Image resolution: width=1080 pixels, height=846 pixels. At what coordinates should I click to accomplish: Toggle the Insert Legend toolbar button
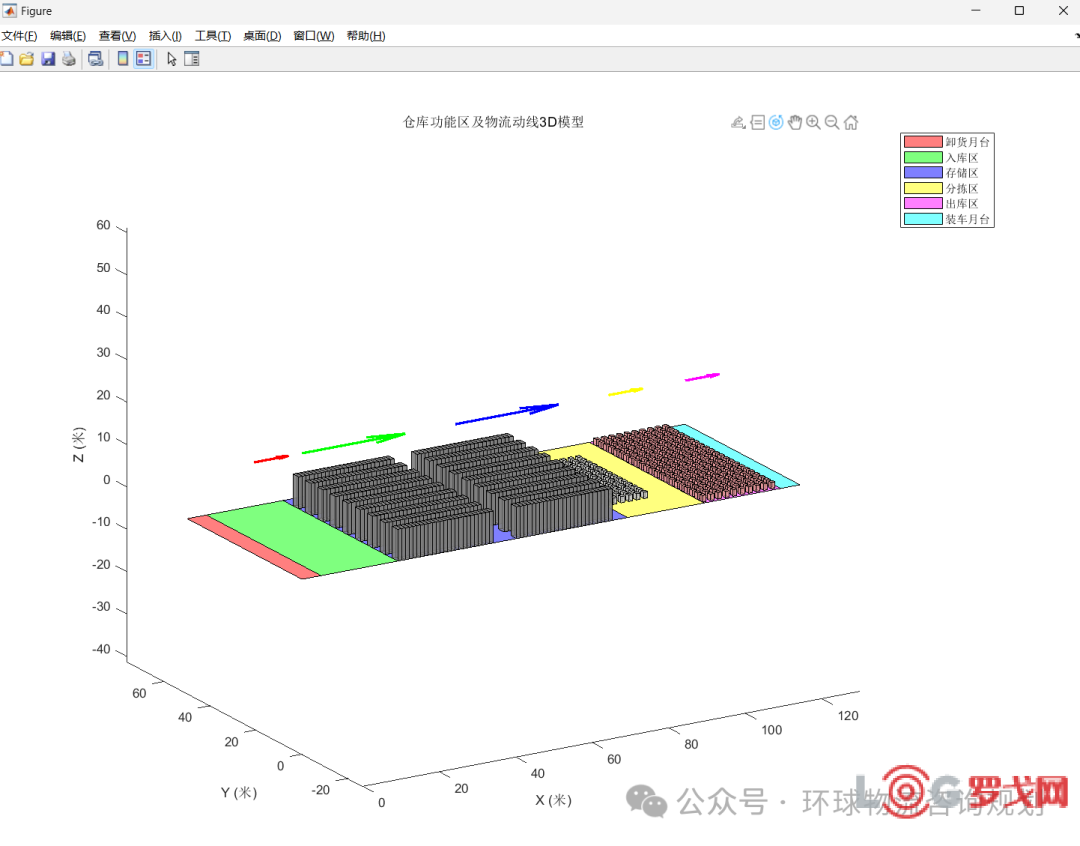coord(143,59)
